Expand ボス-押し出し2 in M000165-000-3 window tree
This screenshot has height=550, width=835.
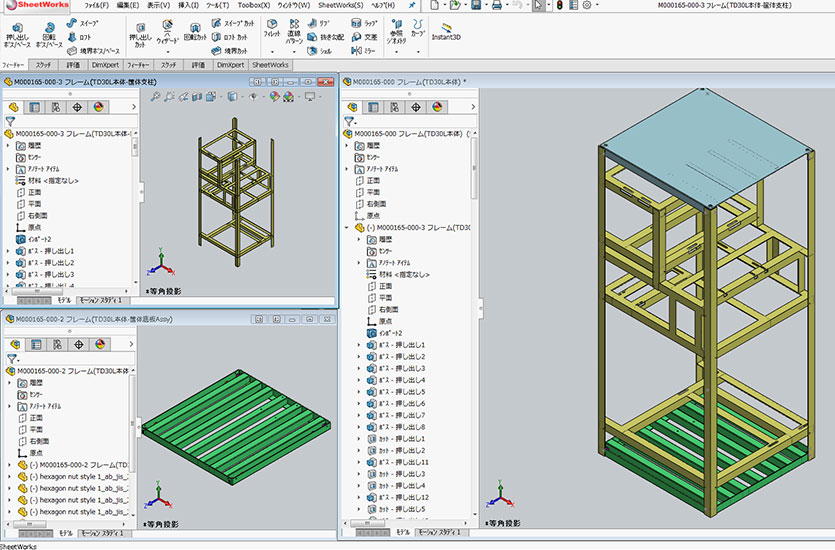(8, 262)
